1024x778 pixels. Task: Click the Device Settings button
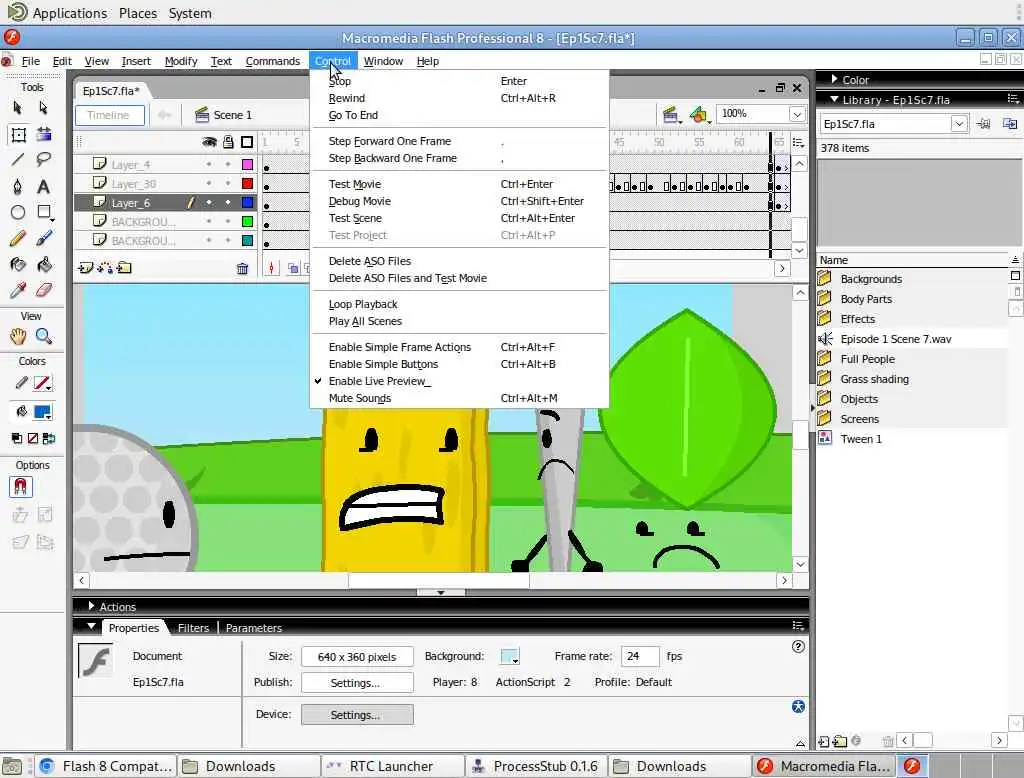pyautogui.click(x=357, y=715)
